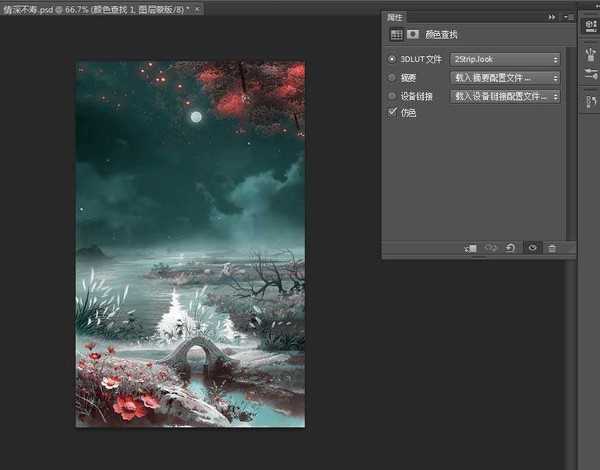Select the 3DLUT 文件 radio button
Image resolution: width=600 pixels, height=470 pixels.
tap(392, 60)
